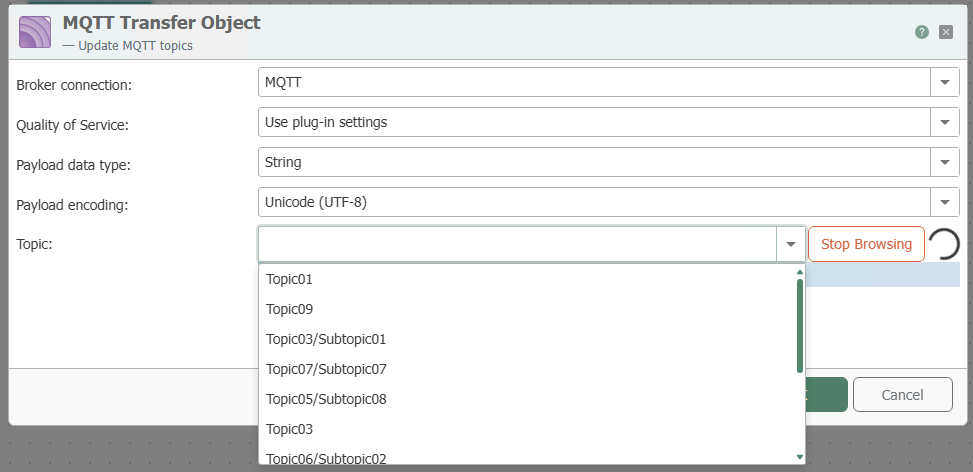Select the plain Topic03 entry
This screenshot has width=973, height=472.
(x=527, y=429)
